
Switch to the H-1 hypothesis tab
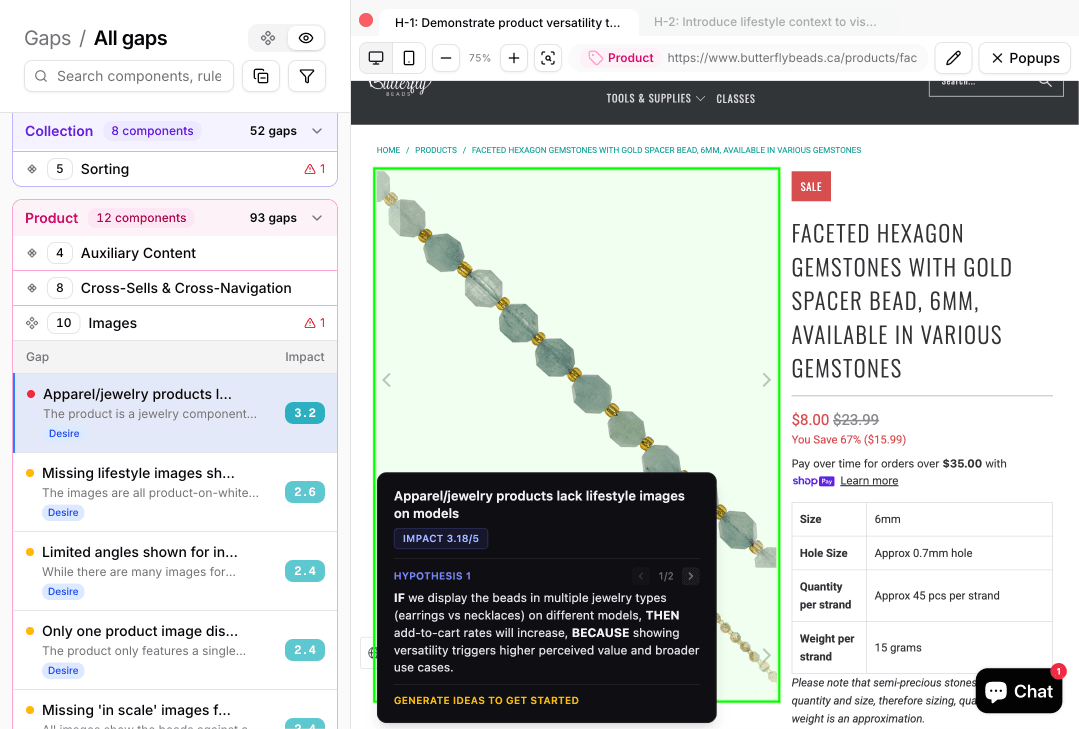[x=507, y=23]
